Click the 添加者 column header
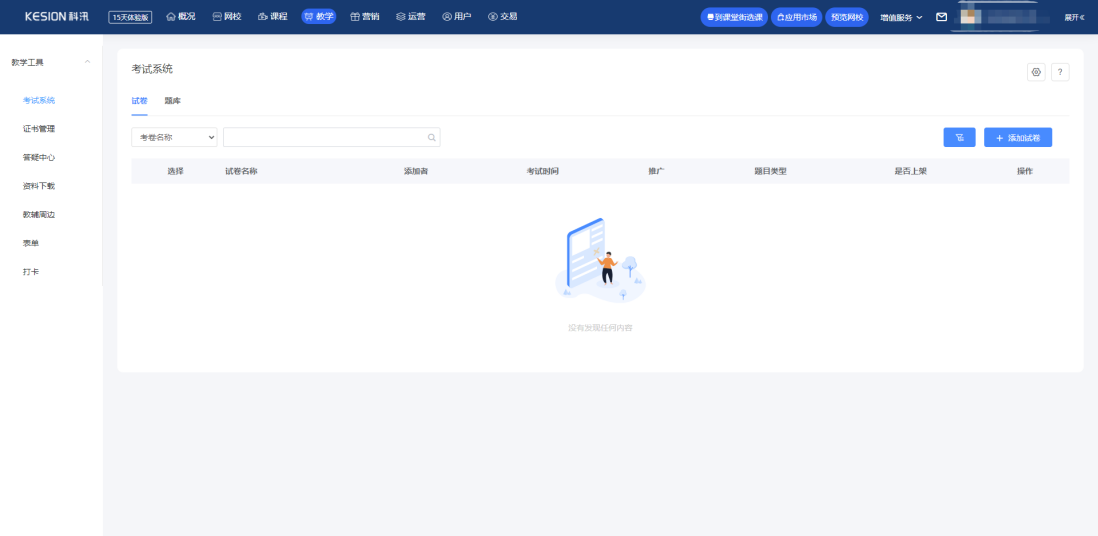Viewport: 1098px width, 536px height. [x=416, y=171]
